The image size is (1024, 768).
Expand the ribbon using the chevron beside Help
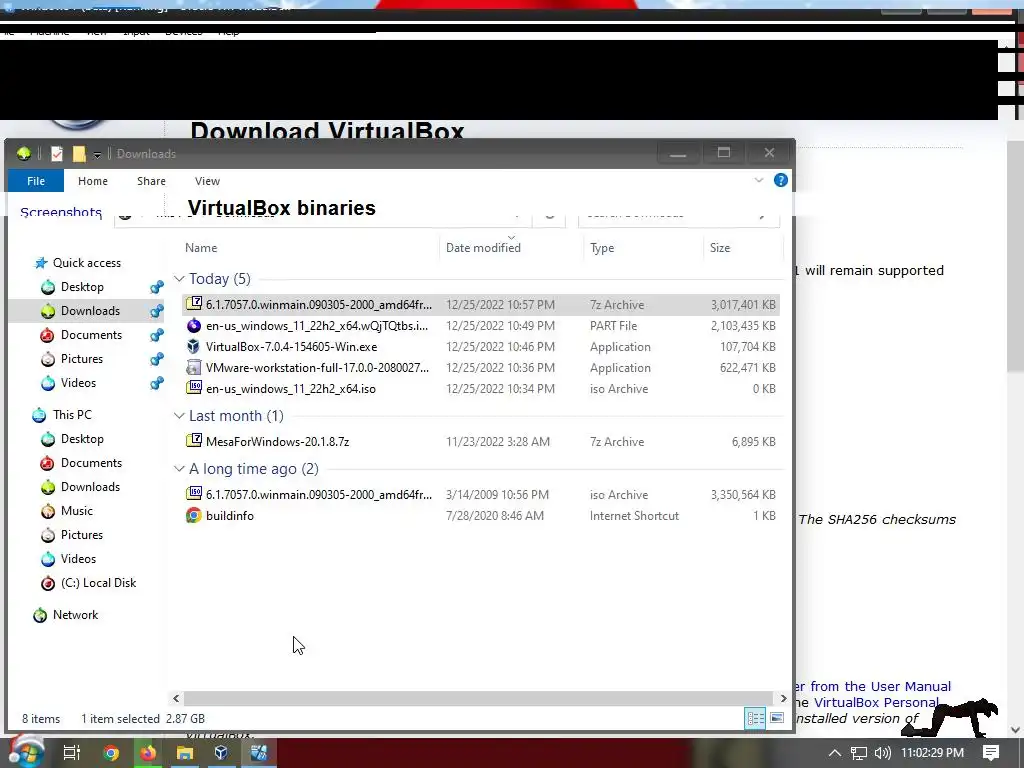coord(758,180)
